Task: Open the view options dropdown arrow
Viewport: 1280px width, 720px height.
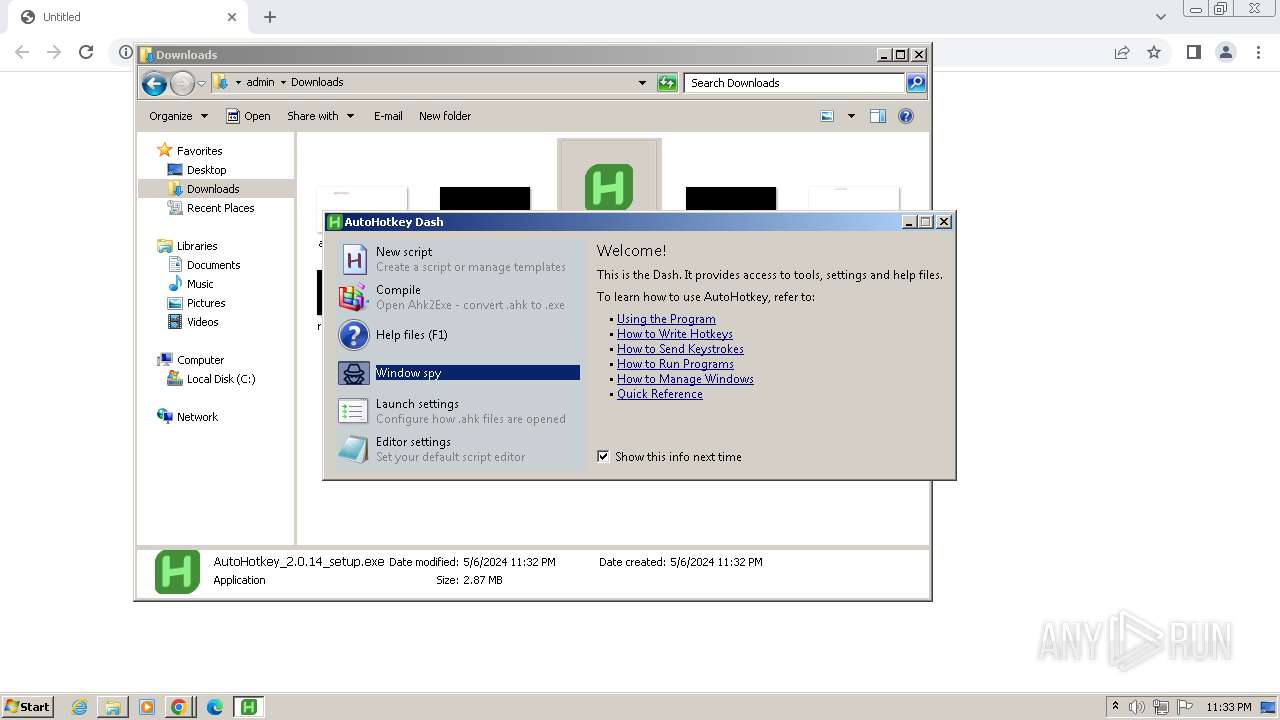Action: tap(851, 116)
